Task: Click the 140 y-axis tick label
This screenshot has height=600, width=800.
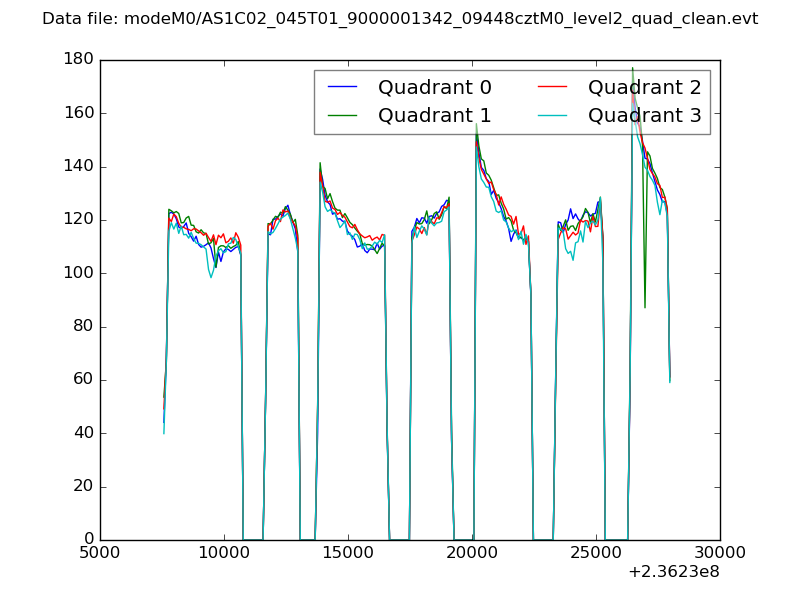Action: 80,167
